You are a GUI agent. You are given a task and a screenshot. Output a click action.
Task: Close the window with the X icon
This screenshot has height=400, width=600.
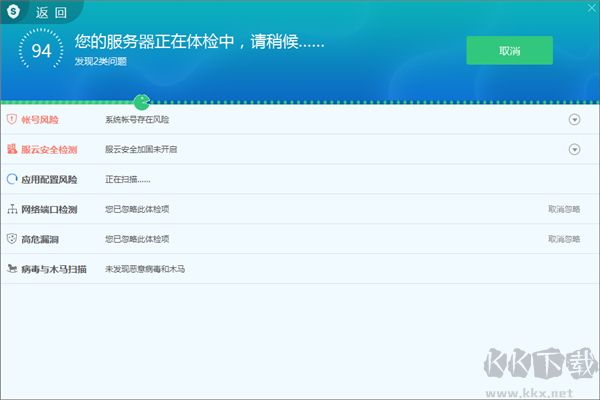pyautogui.click(x=592, y=8)
